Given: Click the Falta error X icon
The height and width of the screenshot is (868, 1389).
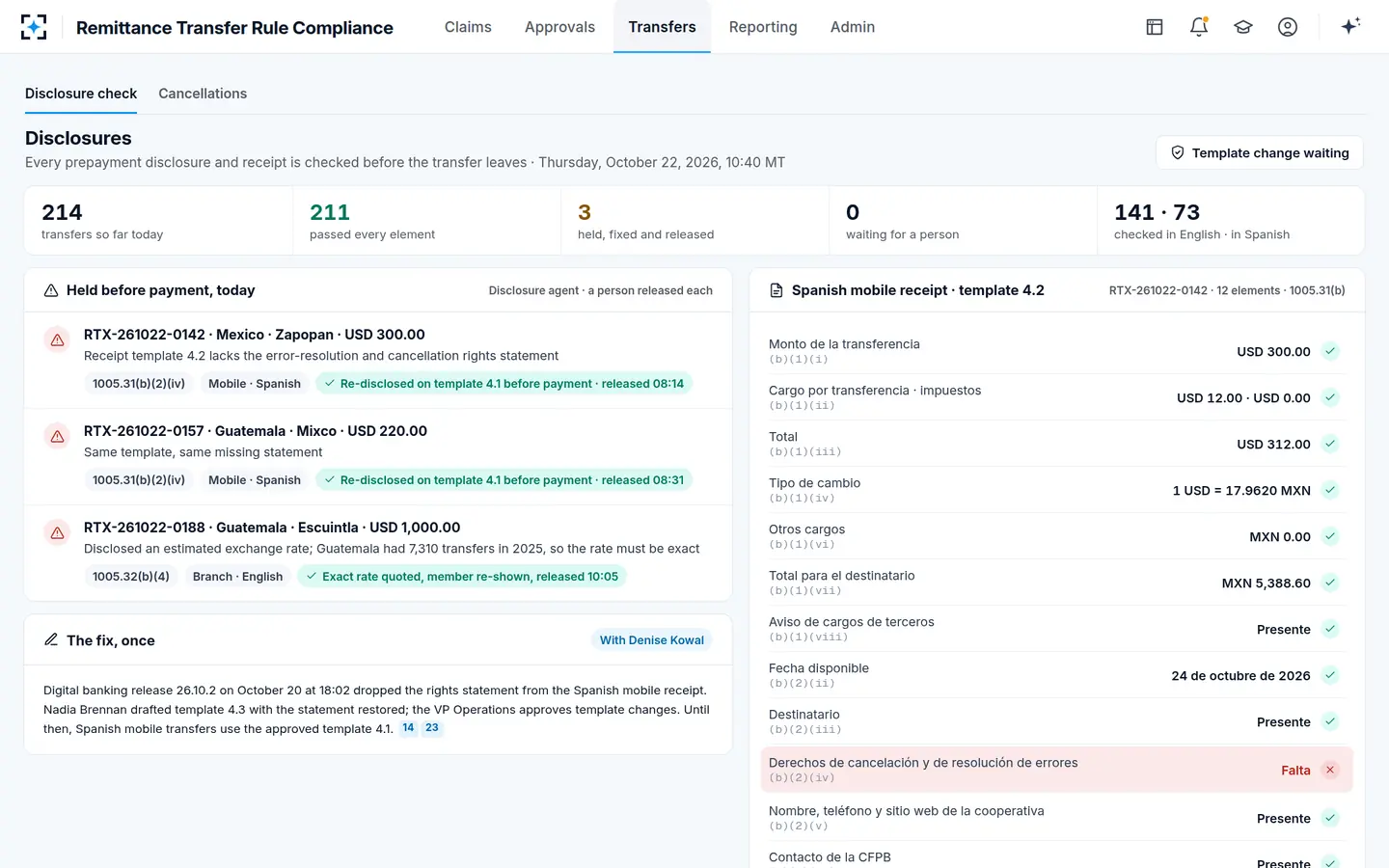Looking at the screenshot, I should pyautogui.click(x=1330, y=770).
